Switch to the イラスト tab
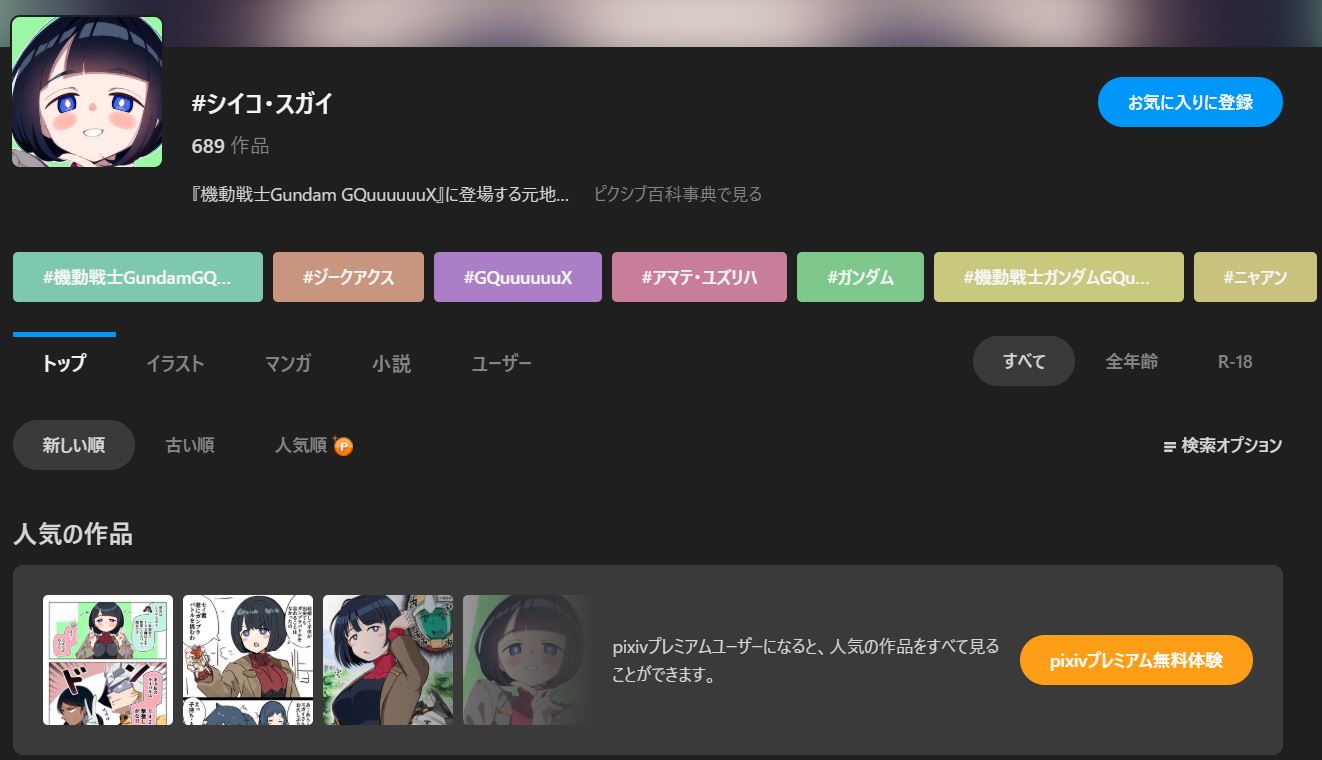Viewport: 1322px width, 760px height. pos(175,363)
